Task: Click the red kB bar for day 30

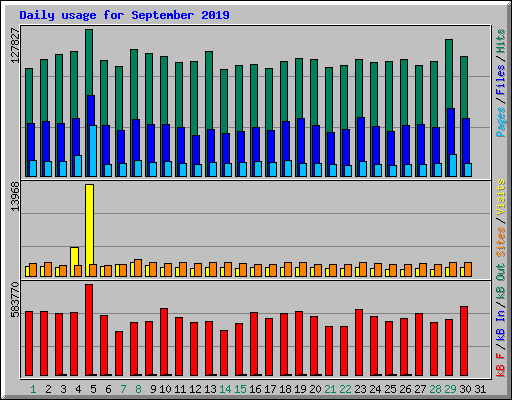Action: [464, 341]
